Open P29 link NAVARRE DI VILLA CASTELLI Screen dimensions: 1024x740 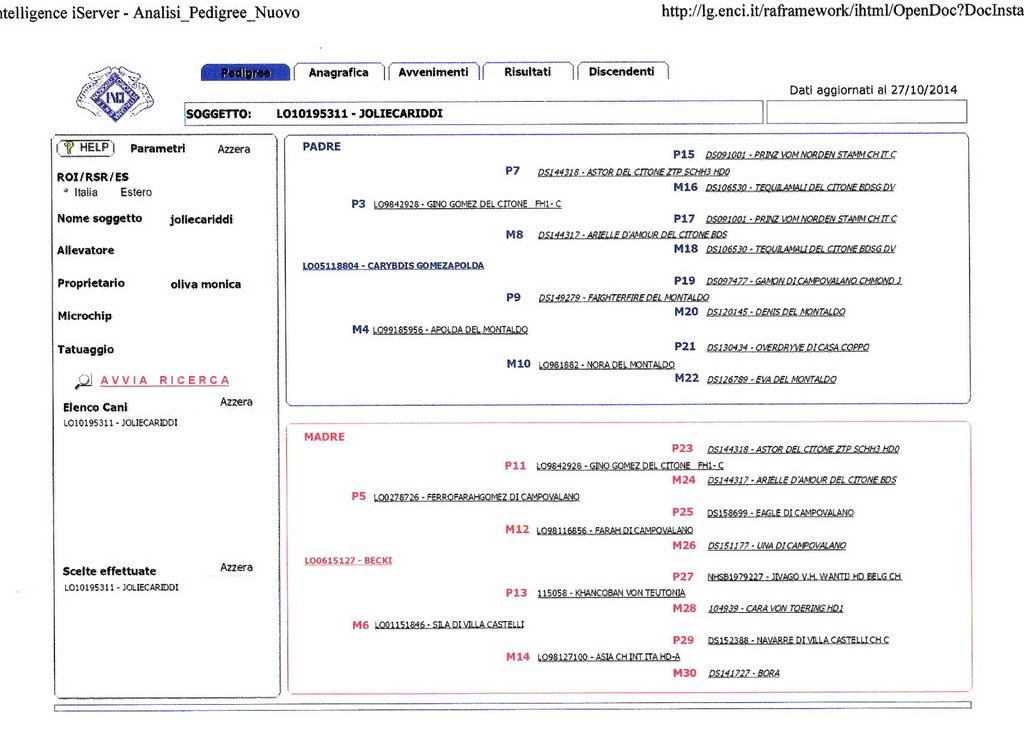click(799, 640)
